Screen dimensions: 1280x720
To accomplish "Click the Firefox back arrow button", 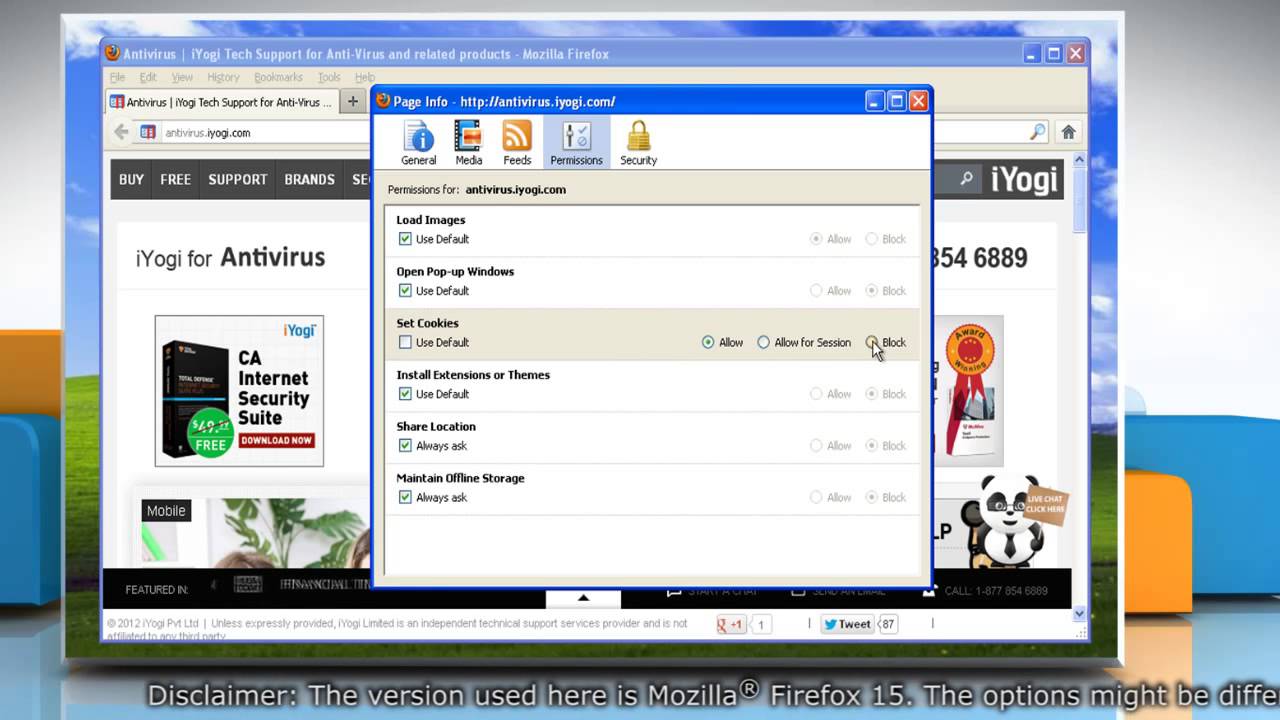I will coord(121,132).
